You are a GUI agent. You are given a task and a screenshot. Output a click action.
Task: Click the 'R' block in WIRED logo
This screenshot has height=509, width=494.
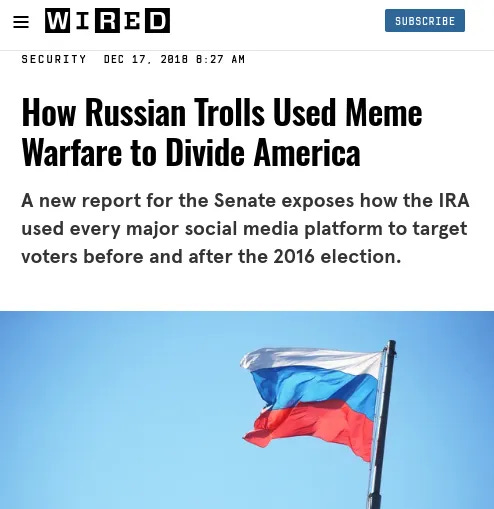pyautogui.click(x=107, y=21)
